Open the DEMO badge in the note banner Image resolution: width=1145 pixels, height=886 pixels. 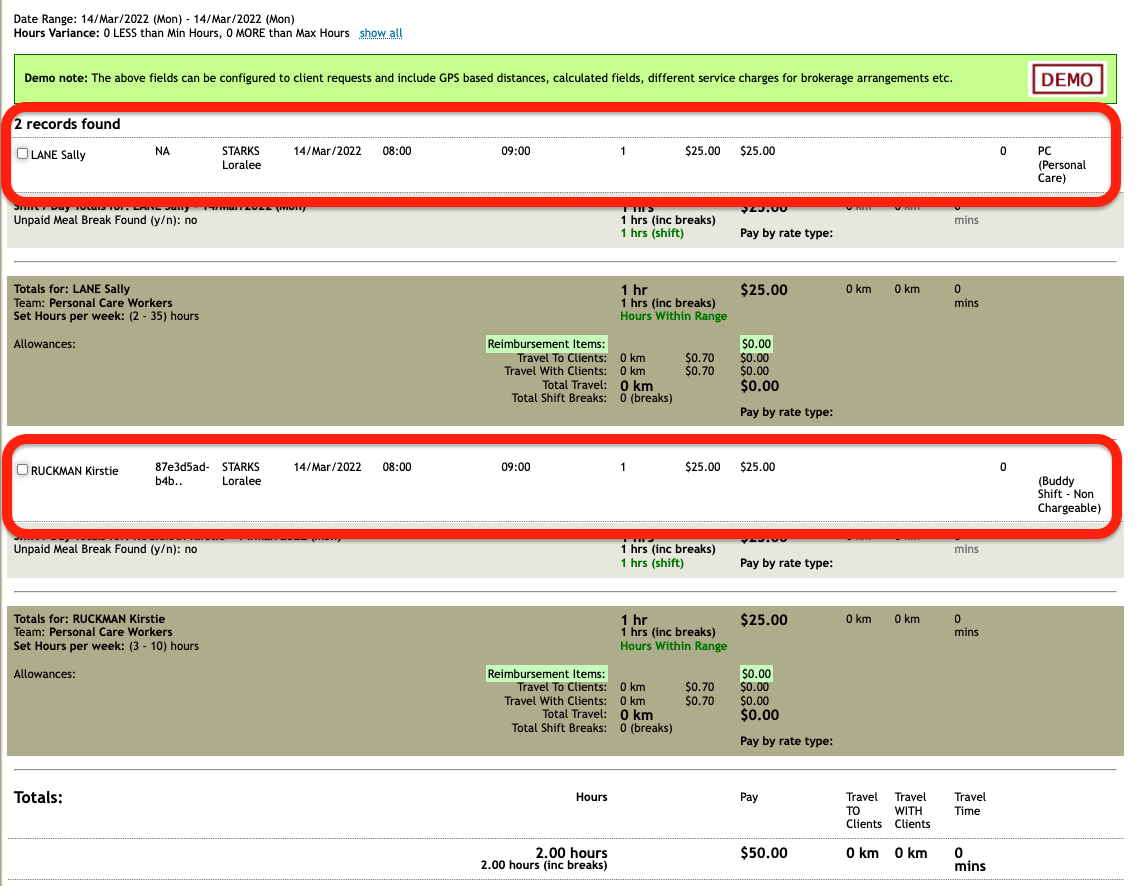click(x=1067, y=78)
